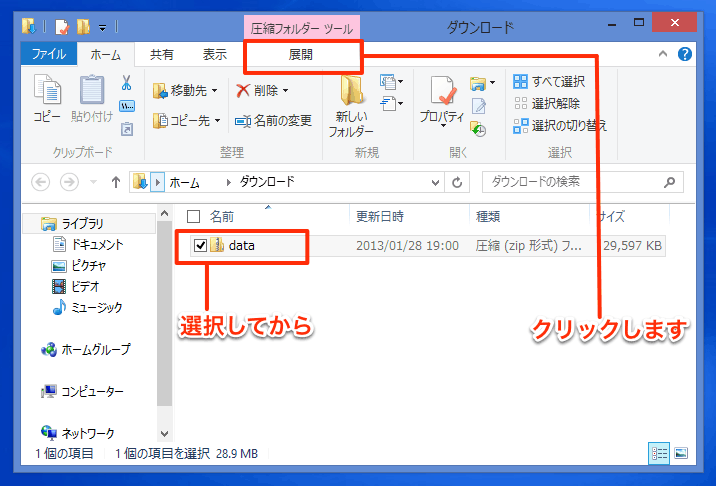Image resolution: width=716 pixels, height=486 pixels.
Task: Switch to the Home (ホーム) tab
Action: point(105,55)
